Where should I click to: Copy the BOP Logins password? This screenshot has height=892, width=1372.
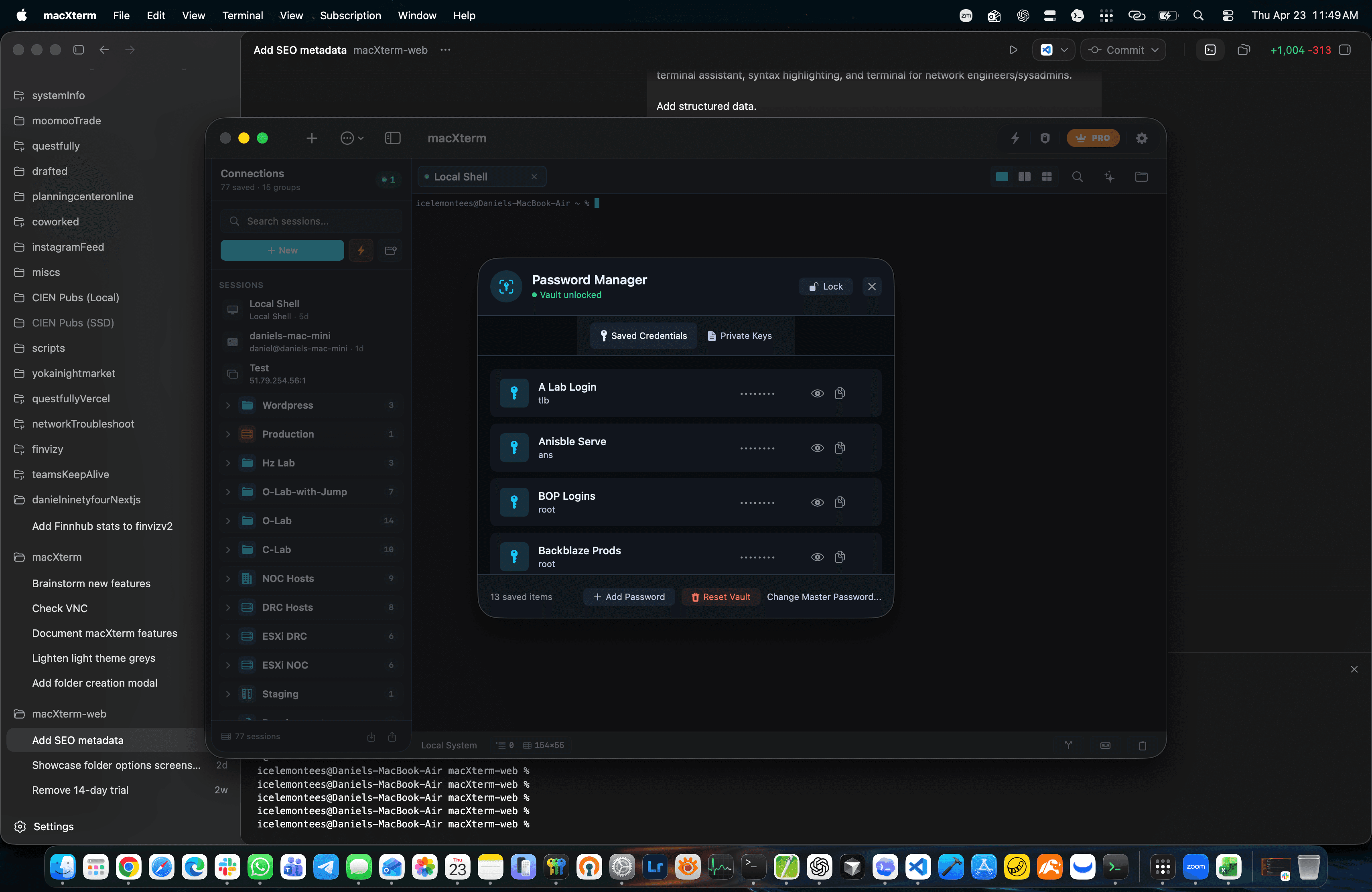coord(840,502)
